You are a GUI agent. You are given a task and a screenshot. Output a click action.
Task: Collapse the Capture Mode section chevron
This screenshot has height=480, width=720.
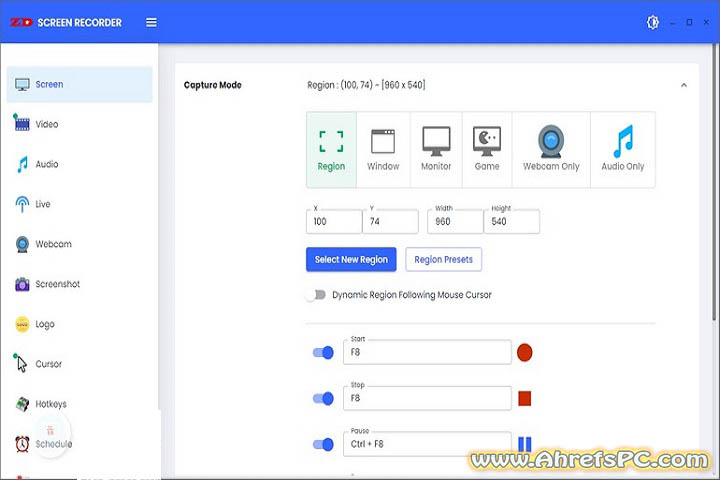(x=684, y=85)
